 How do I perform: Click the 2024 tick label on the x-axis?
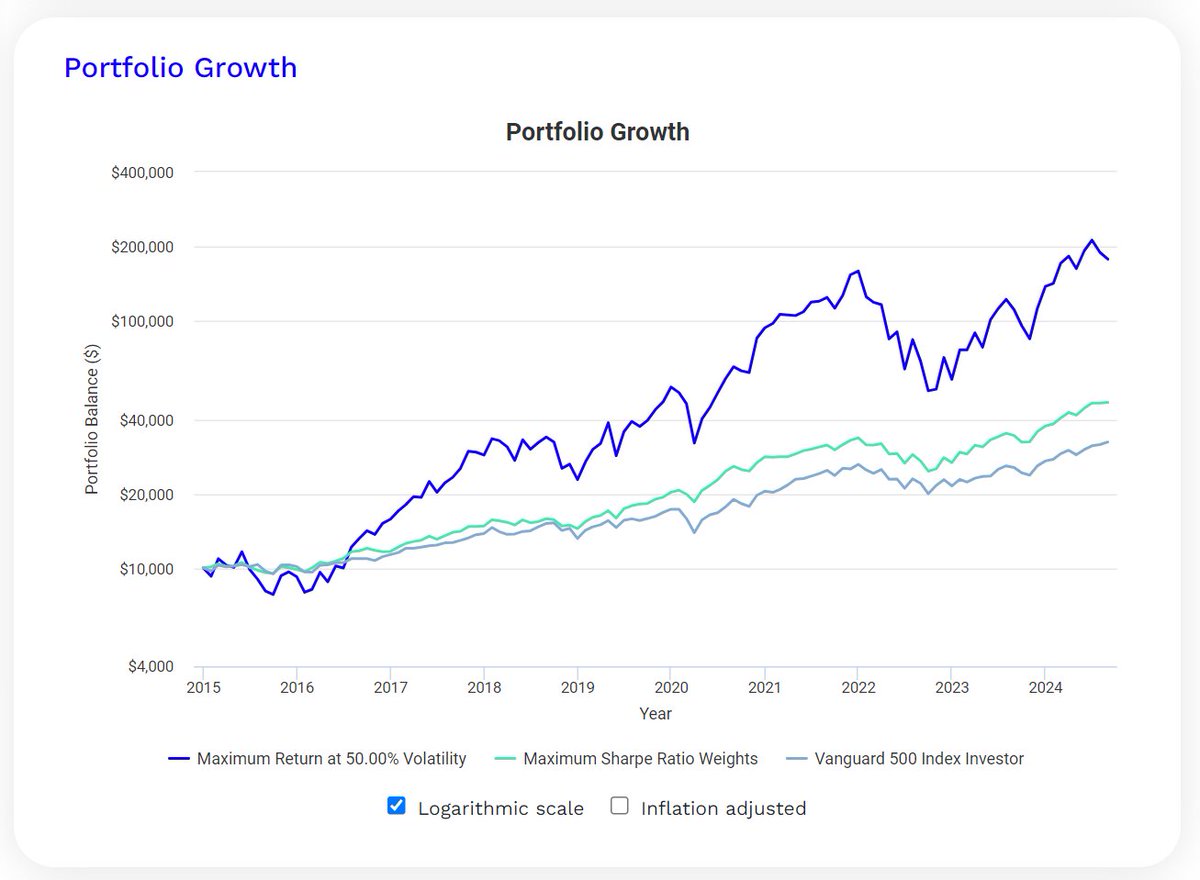pos(1044,687)
